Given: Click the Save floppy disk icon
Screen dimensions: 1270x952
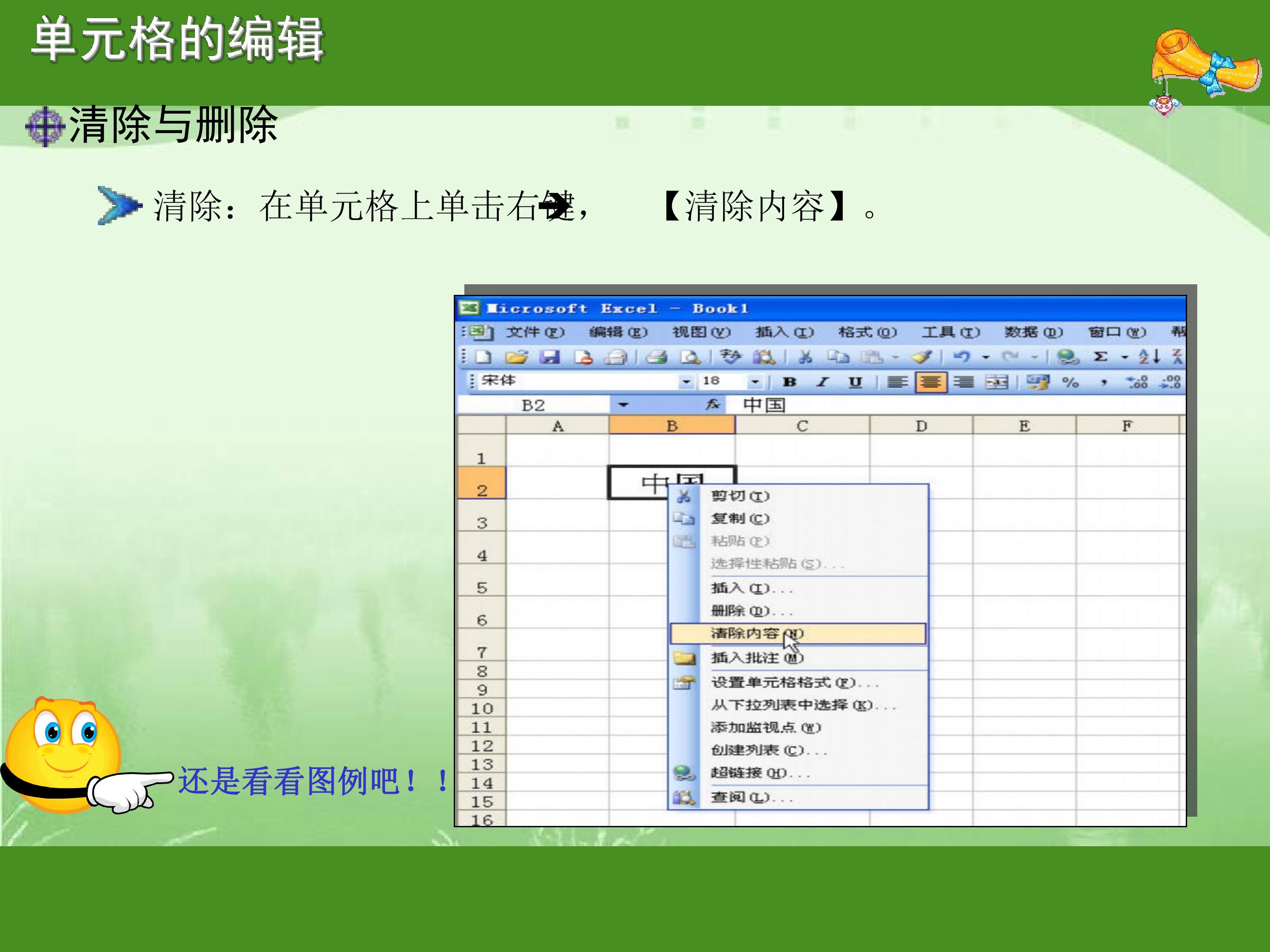Looking at the screenshot, I should [x=549, y=357].
